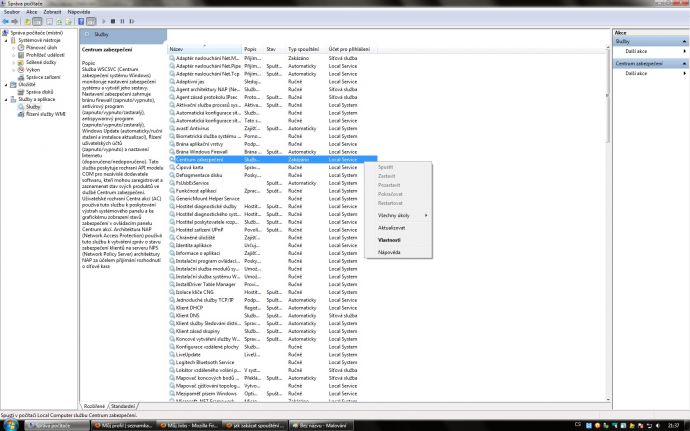Click gear icon of Čipová karta row
The height and width of the screenshot is (431, 690).
pos(172,167)
